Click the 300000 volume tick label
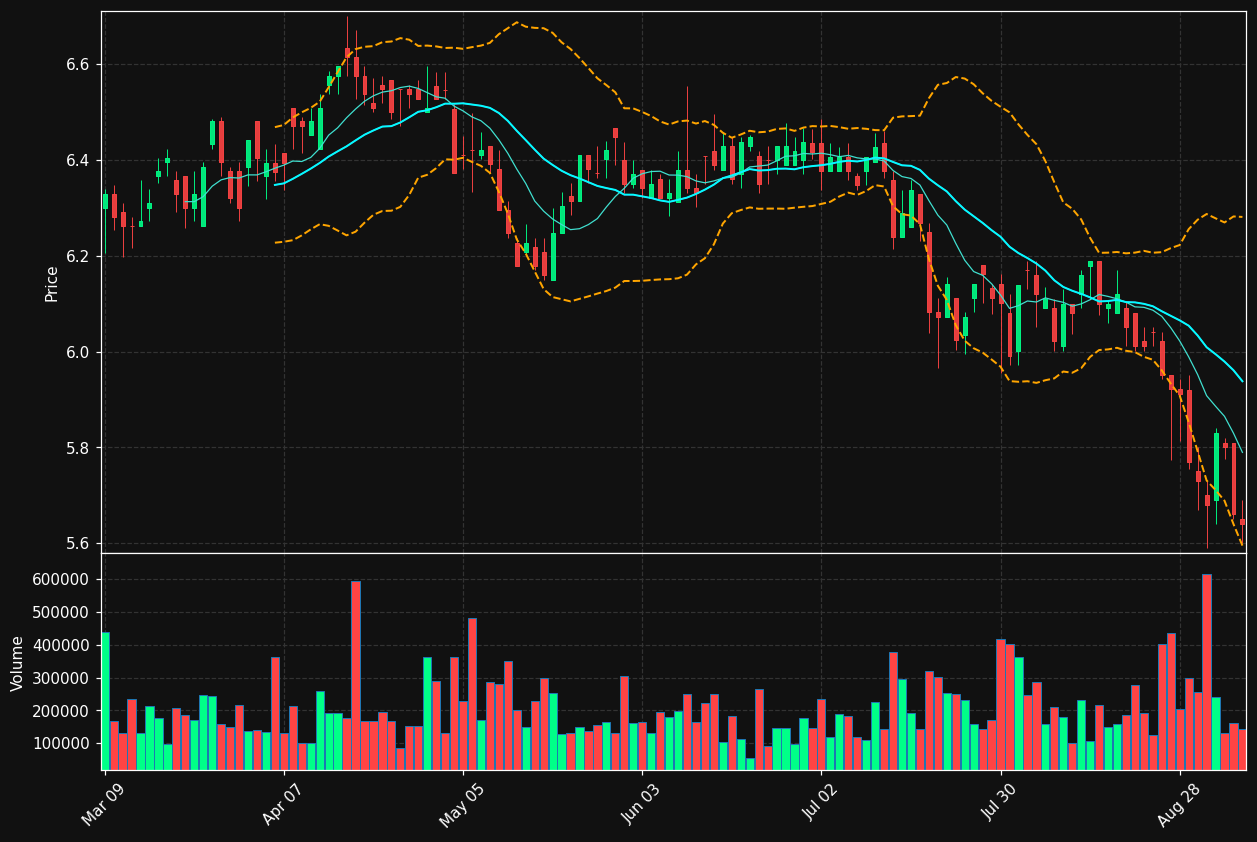 coord(62,679)
